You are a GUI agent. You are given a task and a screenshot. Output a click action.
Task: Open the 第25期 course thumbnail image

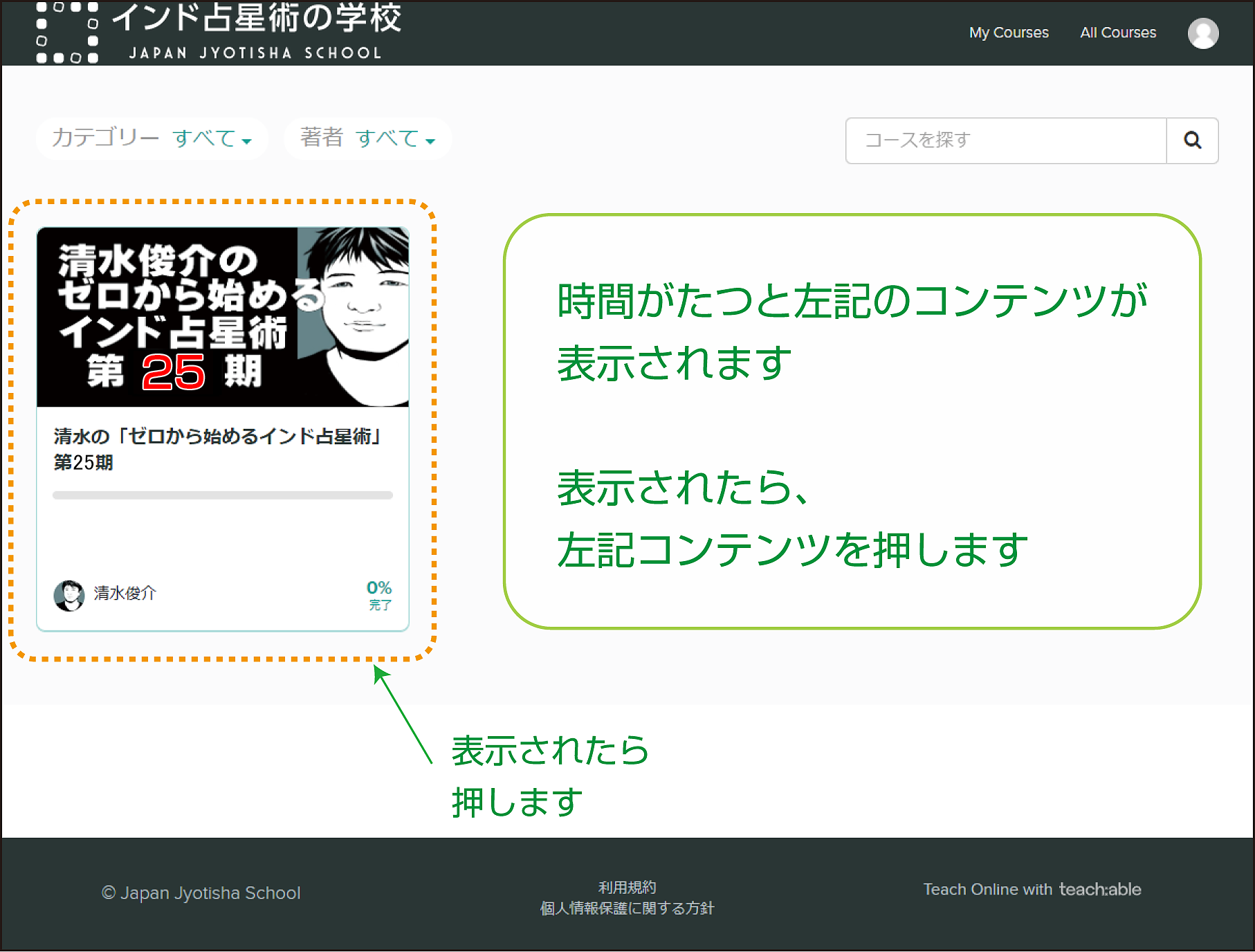tap(223, 317)
